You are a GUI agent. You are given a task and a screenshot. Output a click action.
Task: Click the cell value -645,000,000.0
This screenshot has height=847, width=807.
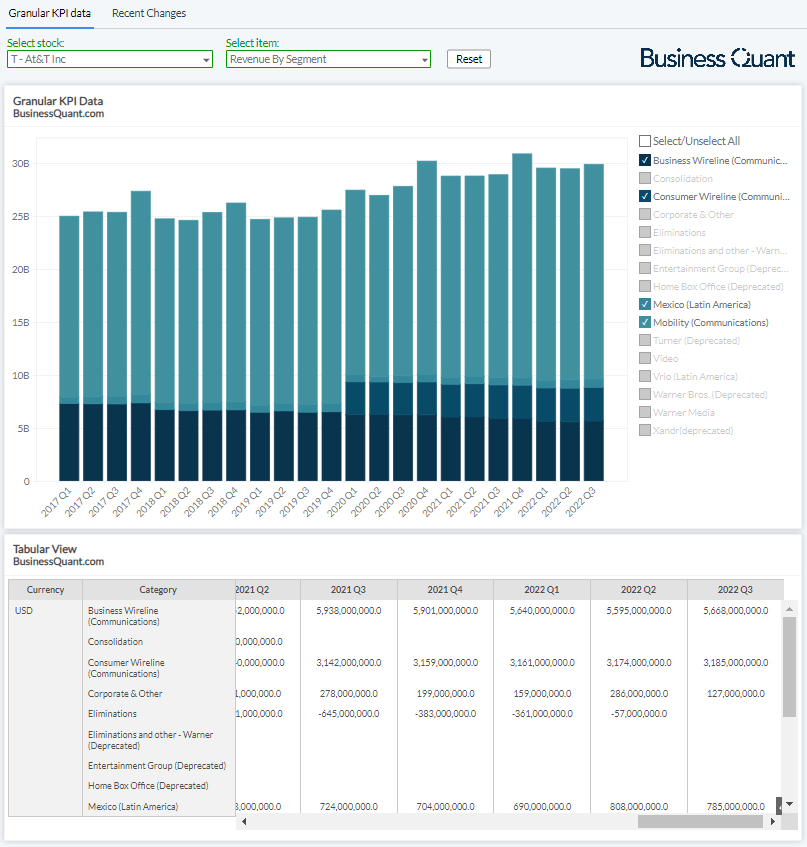coord(349,714)
